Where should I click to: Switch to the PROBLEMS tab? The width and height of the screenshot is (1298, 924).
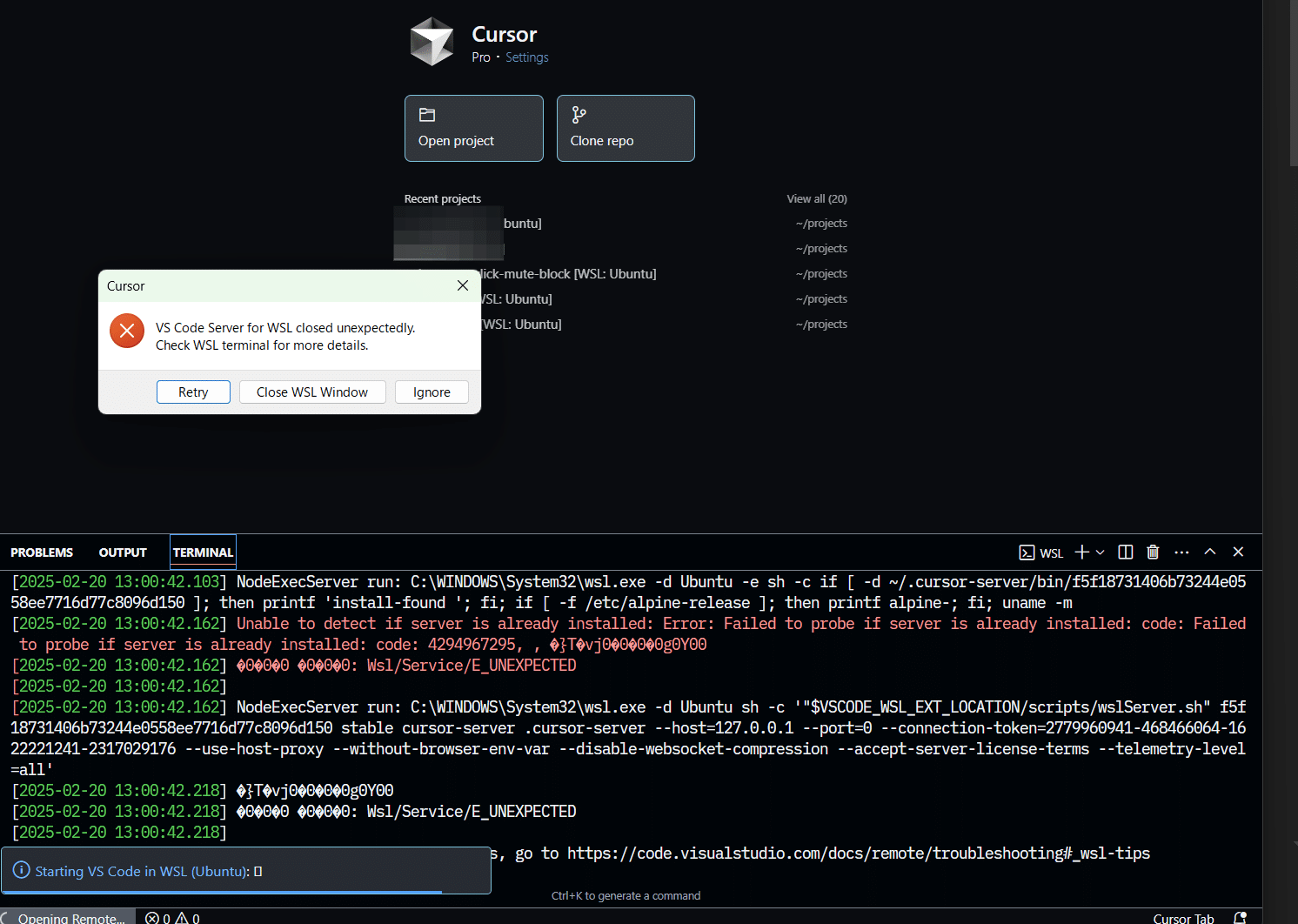pyautogui.click(x=42, y=552)
